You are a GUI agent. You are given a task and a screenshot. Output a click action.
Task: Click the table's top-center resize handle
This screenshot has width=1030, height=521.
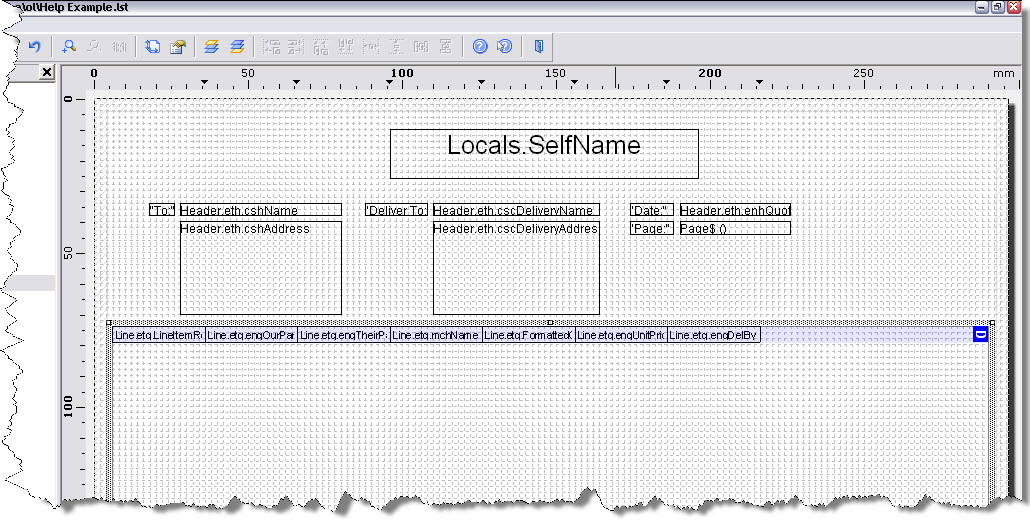click(550, 323)
